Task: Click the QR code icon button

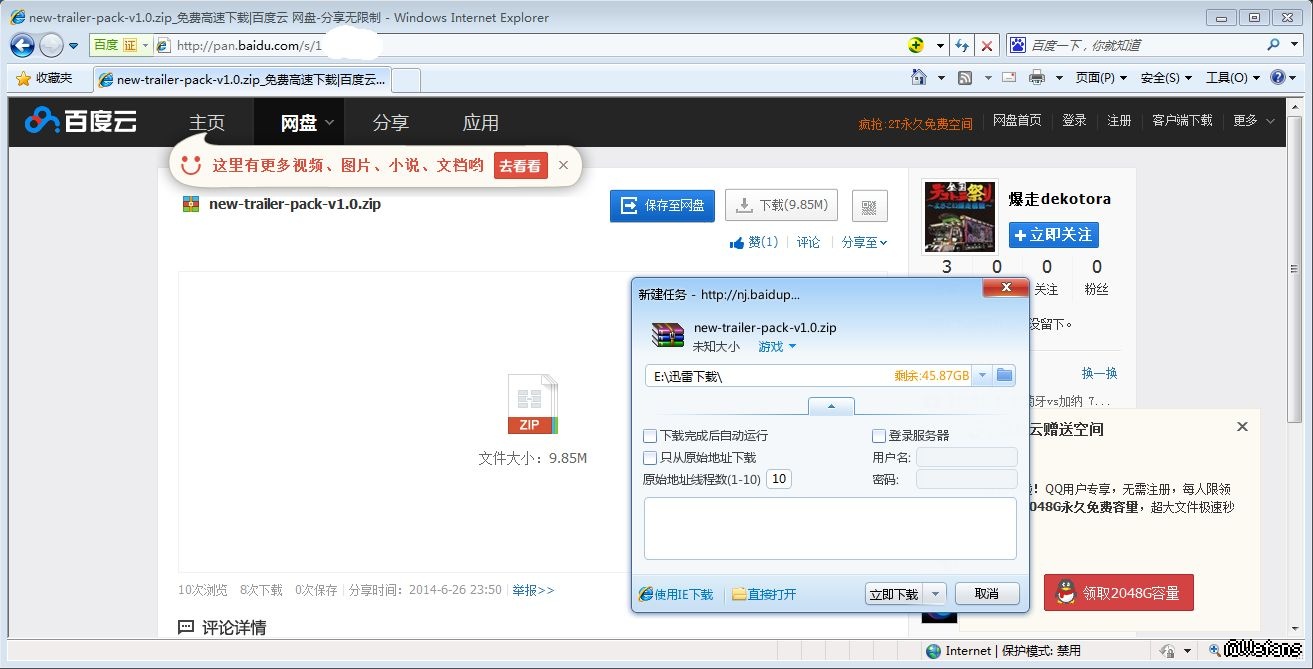Action: [870, 207]
